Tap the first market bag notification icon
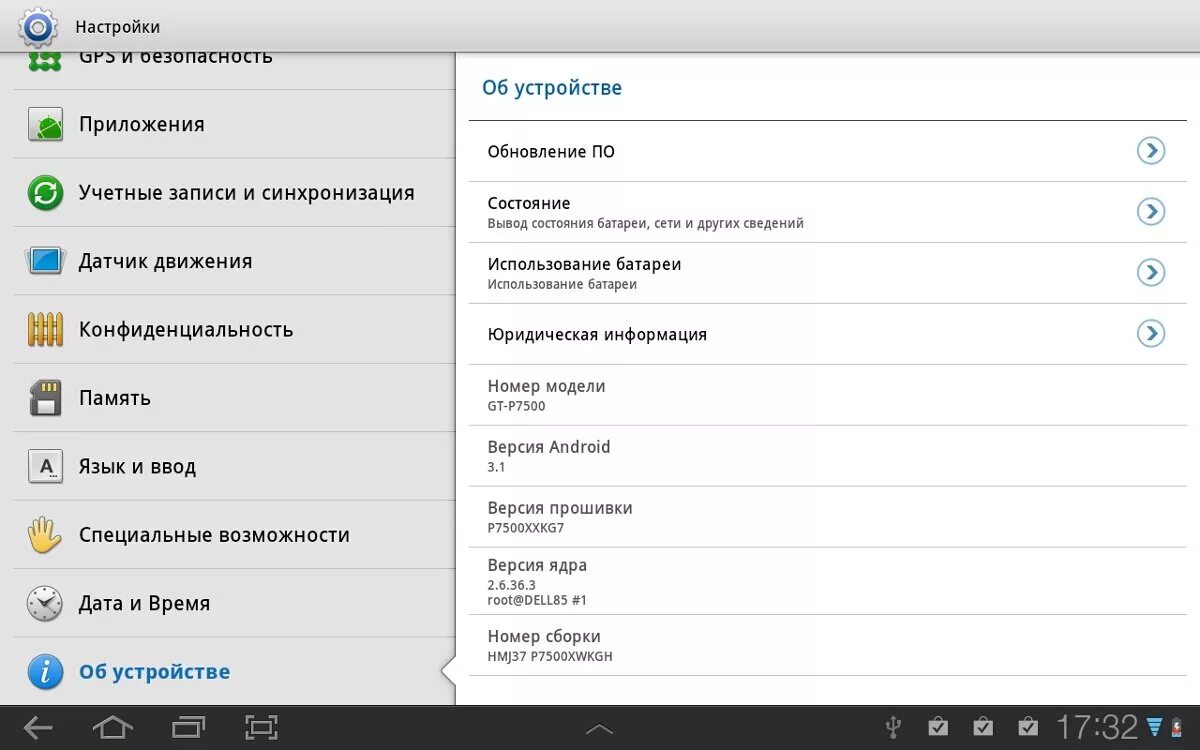 click(937, 727)
